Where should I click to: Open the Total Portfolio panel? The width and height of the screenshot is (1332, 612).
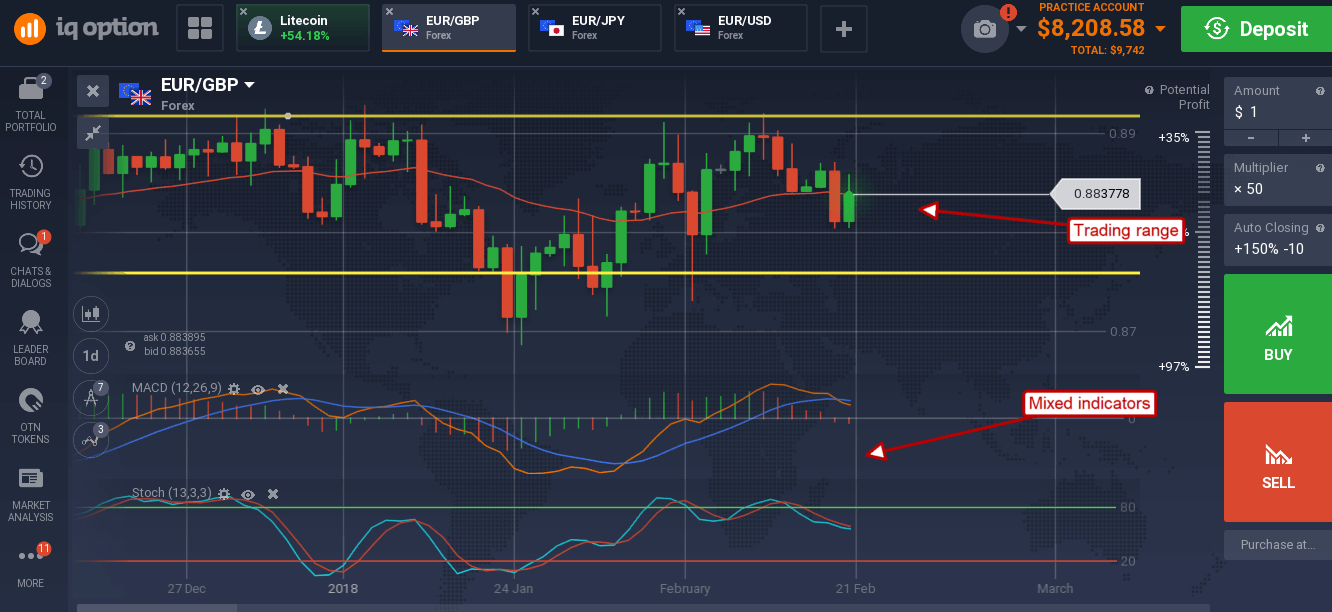coord(30,104)
